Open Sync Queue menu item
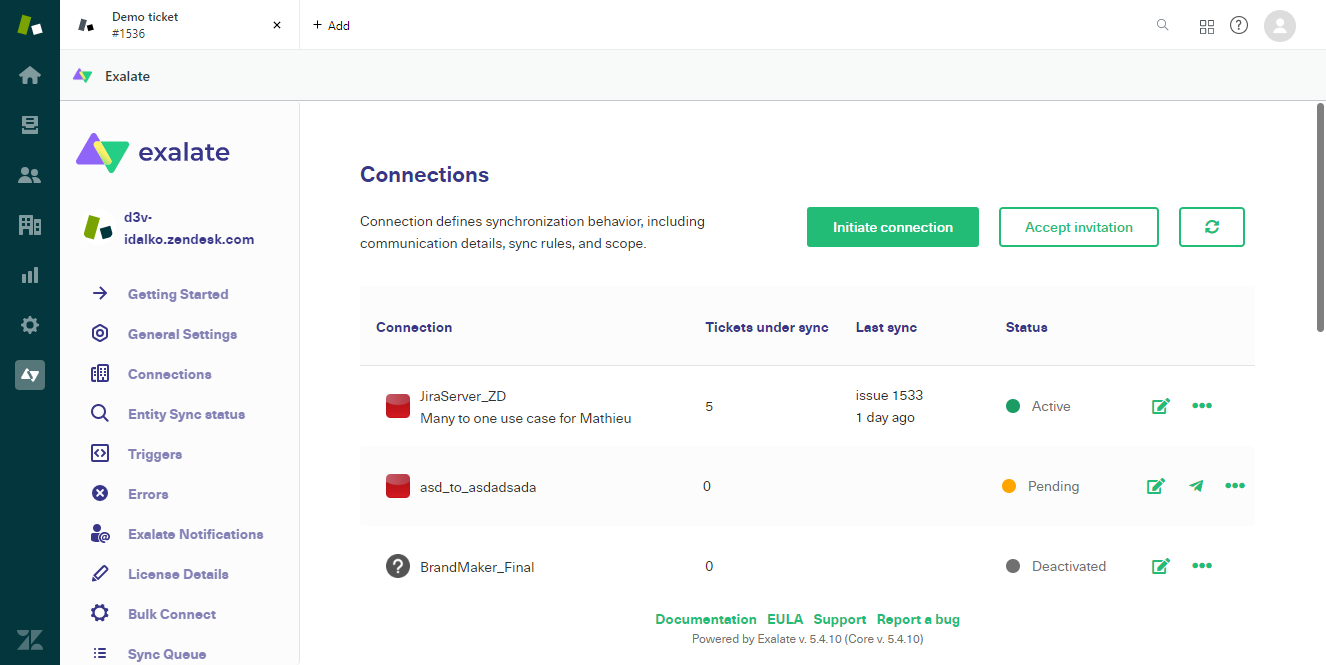The image size is (1326, 665). coord(167,654)
